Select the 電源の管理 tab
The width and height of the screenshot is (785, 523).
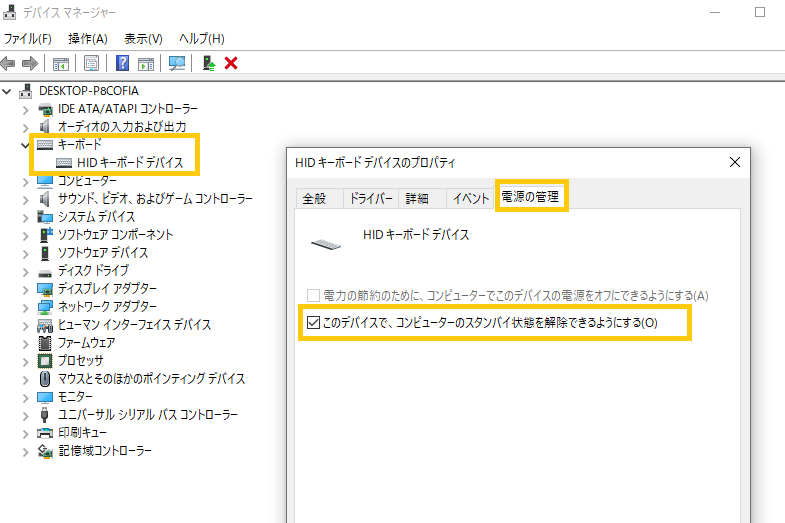point(530,197)
